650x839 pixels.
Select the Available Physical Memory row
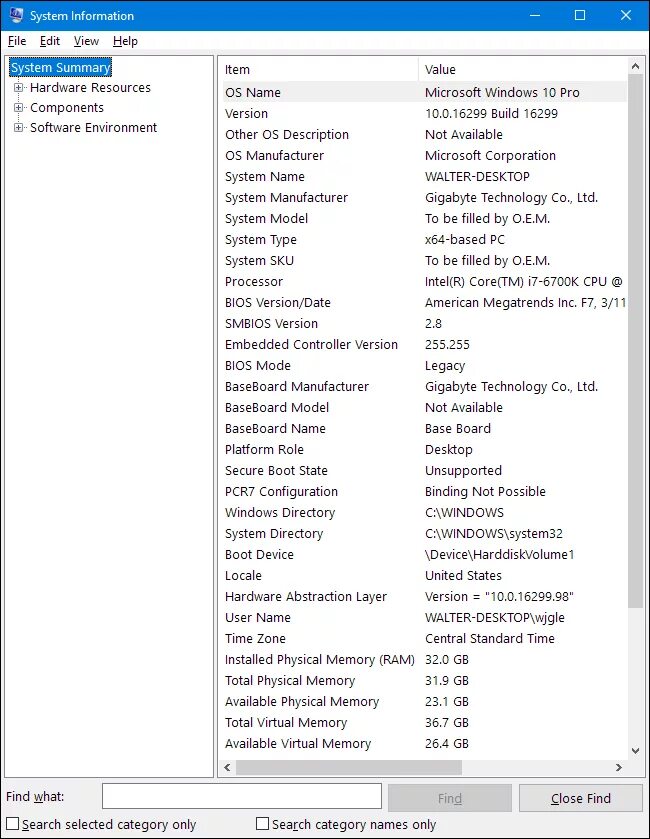(x=424, y=701)
